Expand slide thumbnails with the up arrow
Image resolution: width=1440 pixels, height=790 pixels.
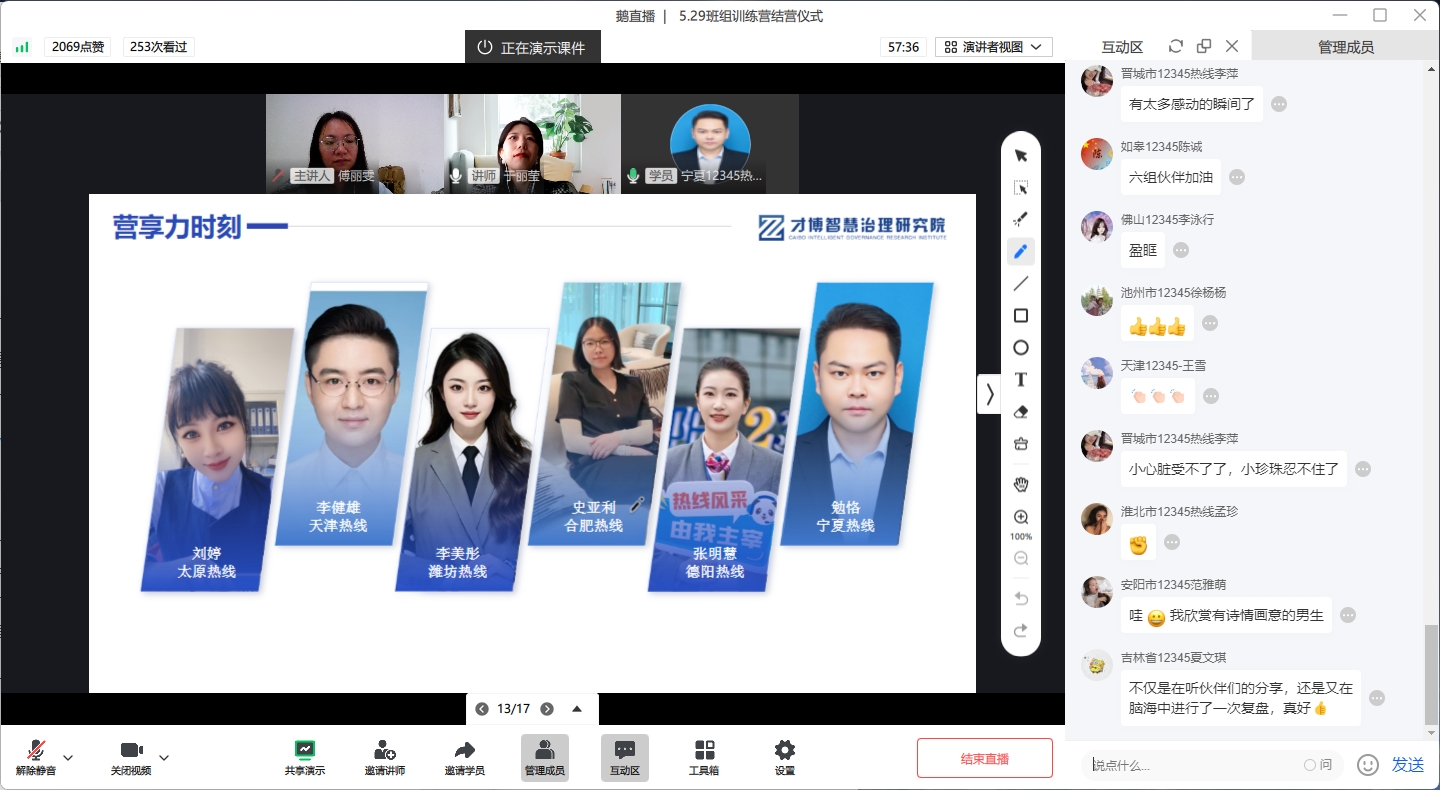click(x=577, y=709)
